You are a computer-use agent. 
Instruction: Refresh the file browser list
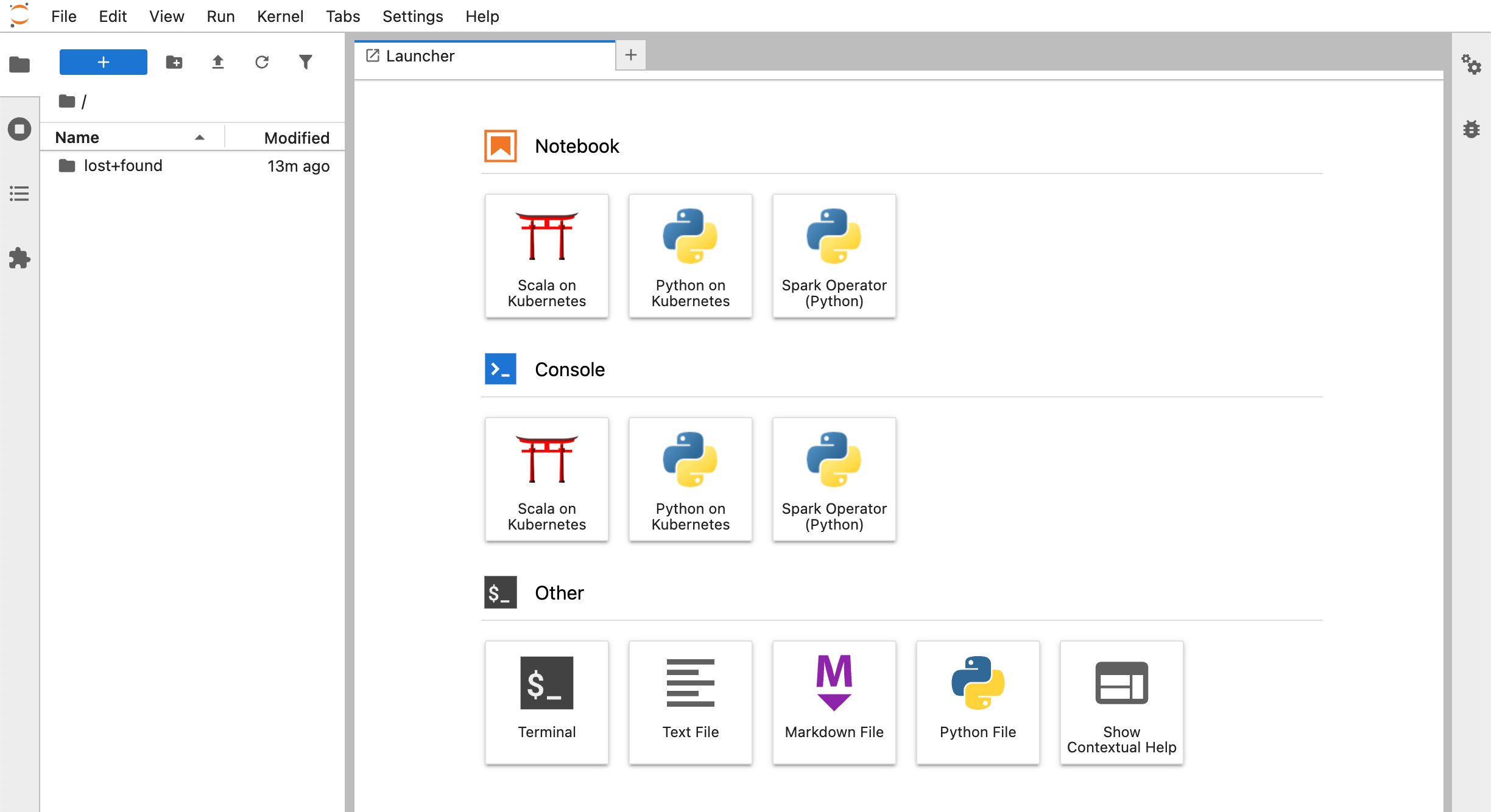point(262,62)
